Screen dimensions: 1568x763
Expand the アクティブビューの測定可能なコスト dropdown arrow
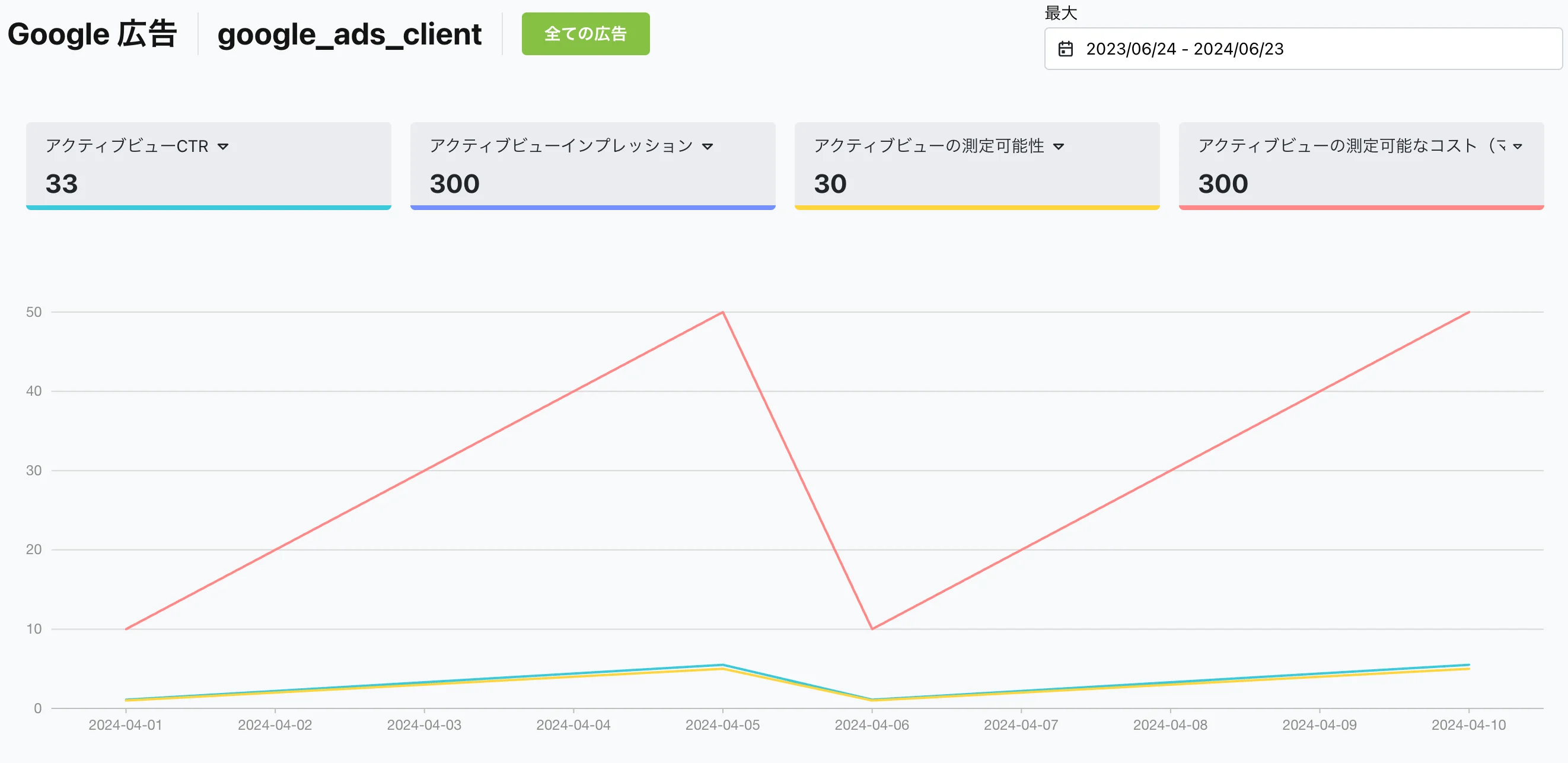(x=1518, y=147)
